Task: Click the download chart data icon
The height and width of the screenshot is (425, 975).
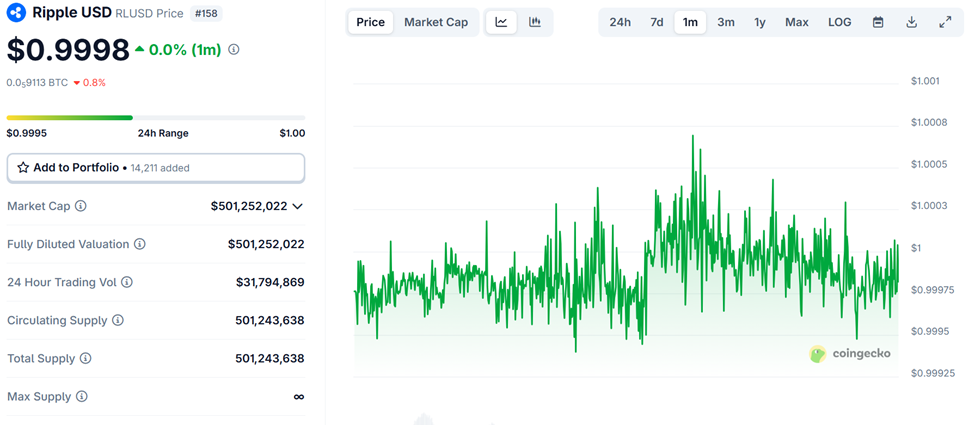Action: [x=912, y=22]
